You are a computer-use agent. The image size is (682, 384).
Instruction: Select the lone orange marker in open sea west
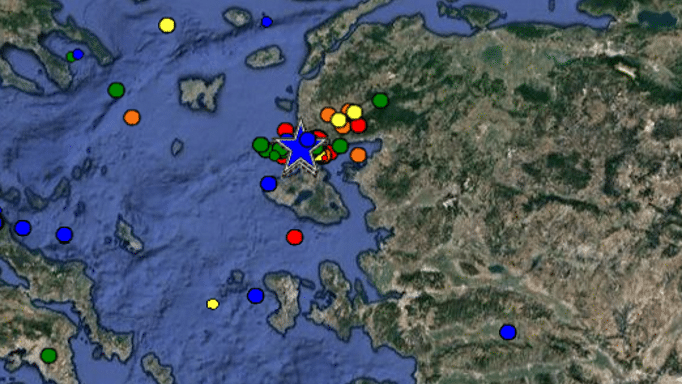tap(131, 117)
